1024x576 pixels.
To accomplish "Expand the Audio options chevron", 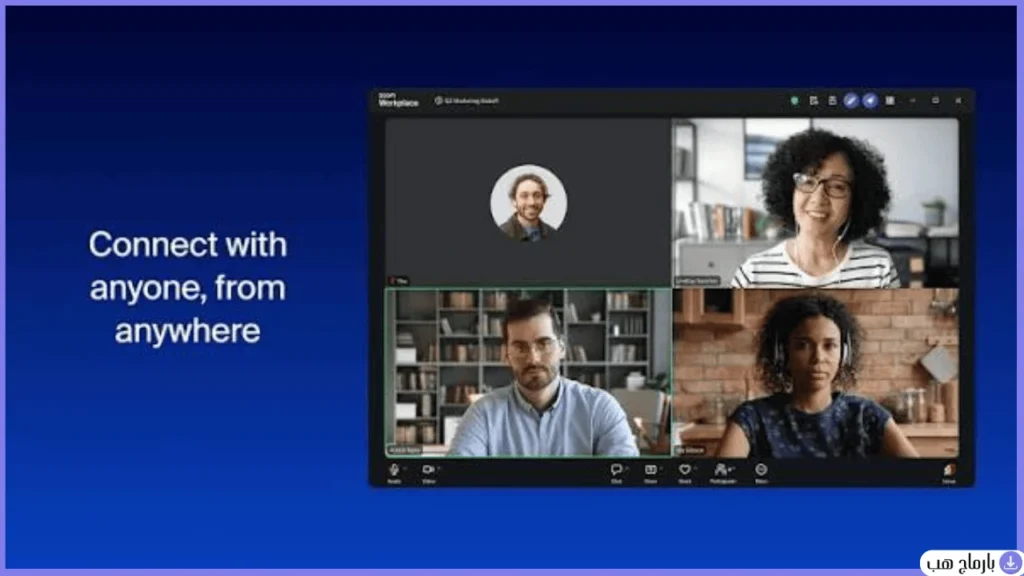I will click(x=405, y=468).
